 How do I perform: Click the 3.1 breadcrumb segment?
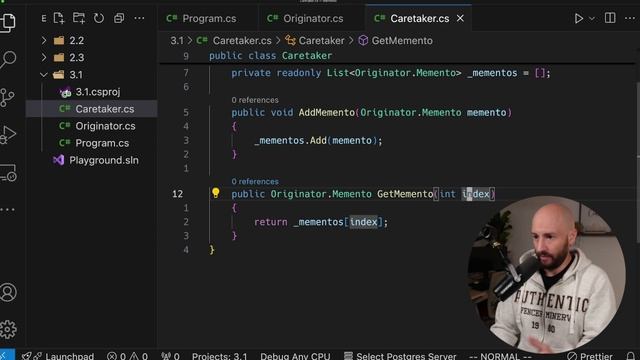[x=177, y=41]
